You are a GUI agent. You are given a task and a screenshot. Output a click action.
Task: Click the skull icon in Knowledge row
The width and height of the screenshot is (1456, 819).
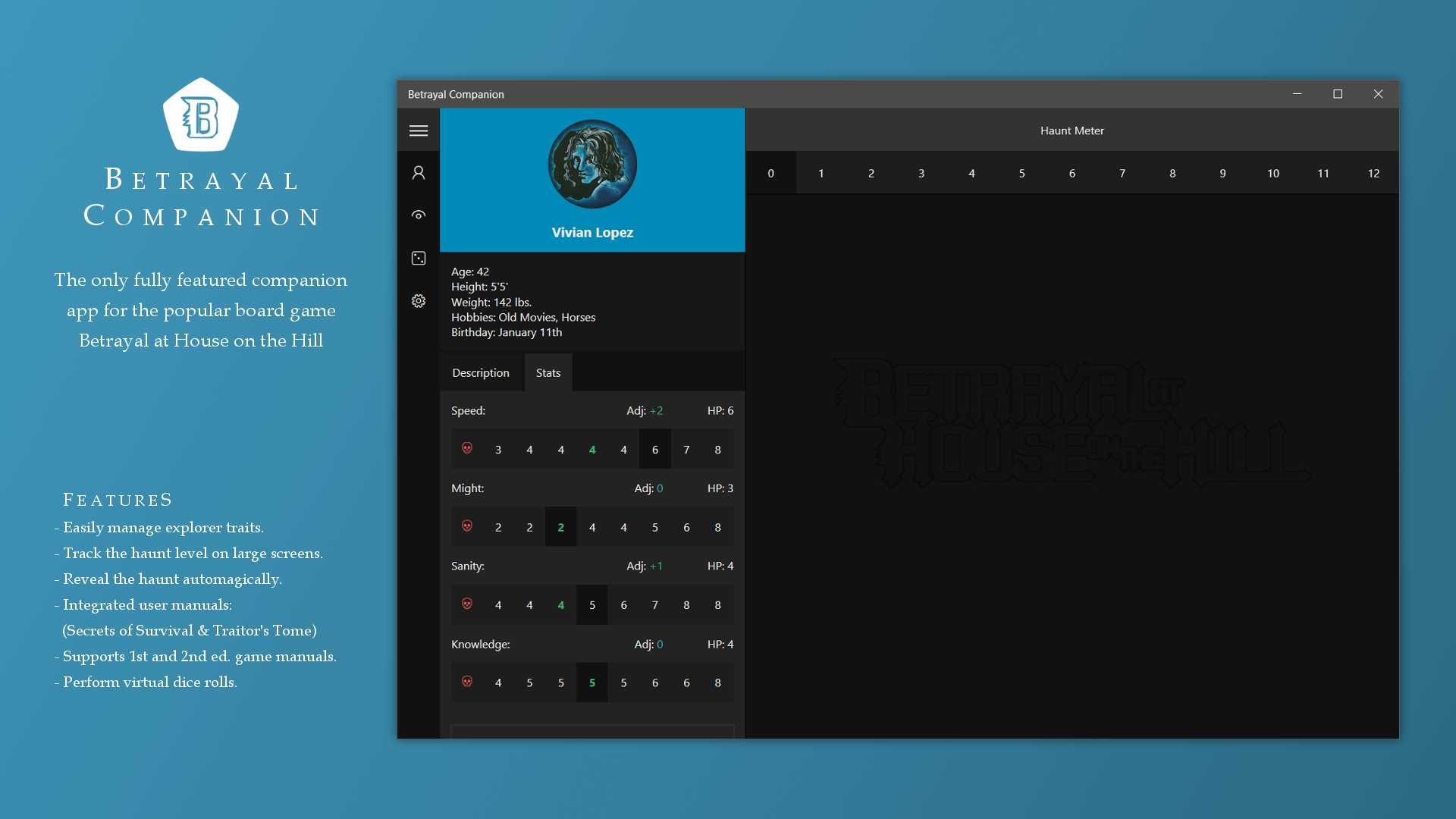pyautogui.click(x=467, y=682)
